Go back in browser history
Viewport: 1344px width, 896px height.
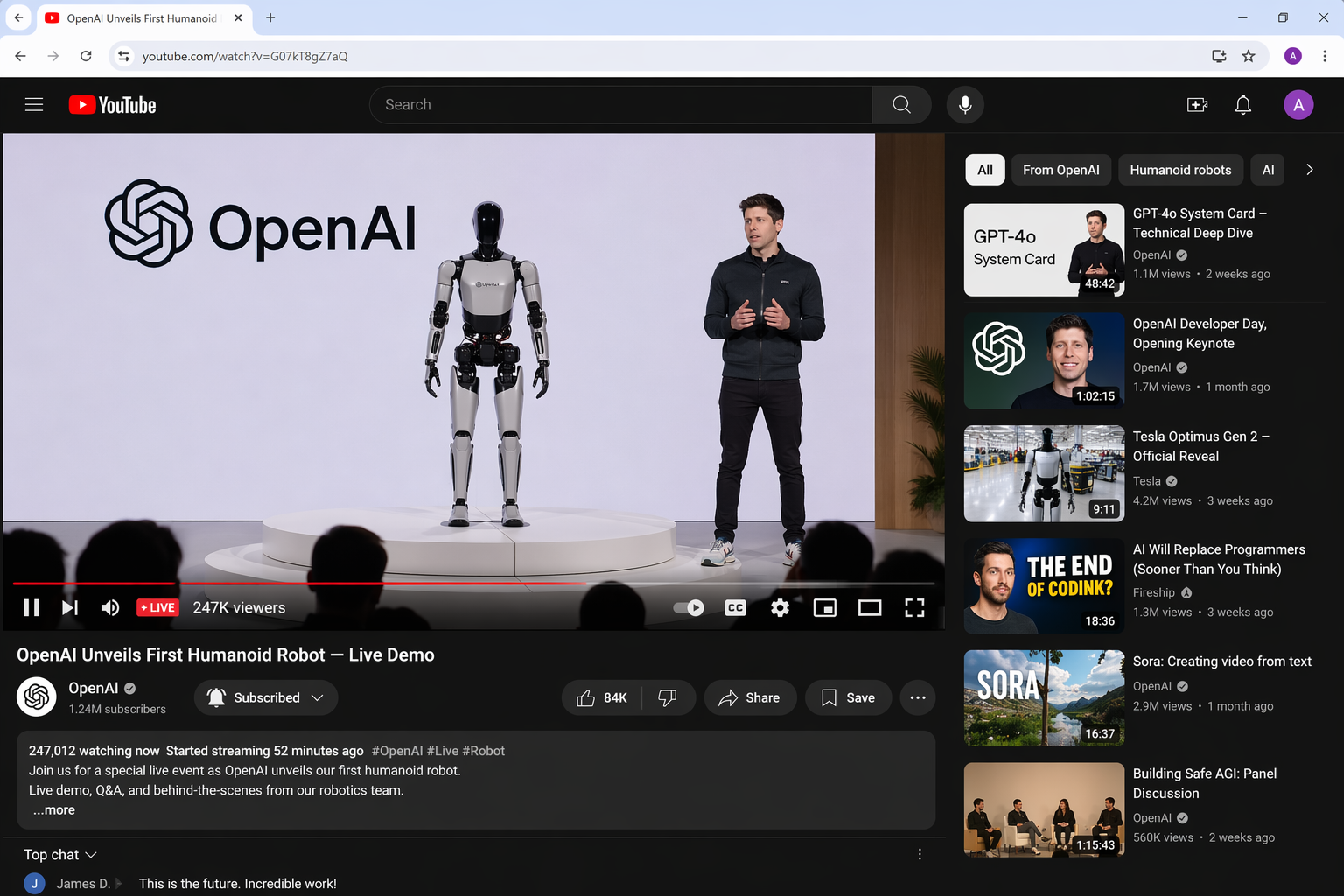[20, 56]
